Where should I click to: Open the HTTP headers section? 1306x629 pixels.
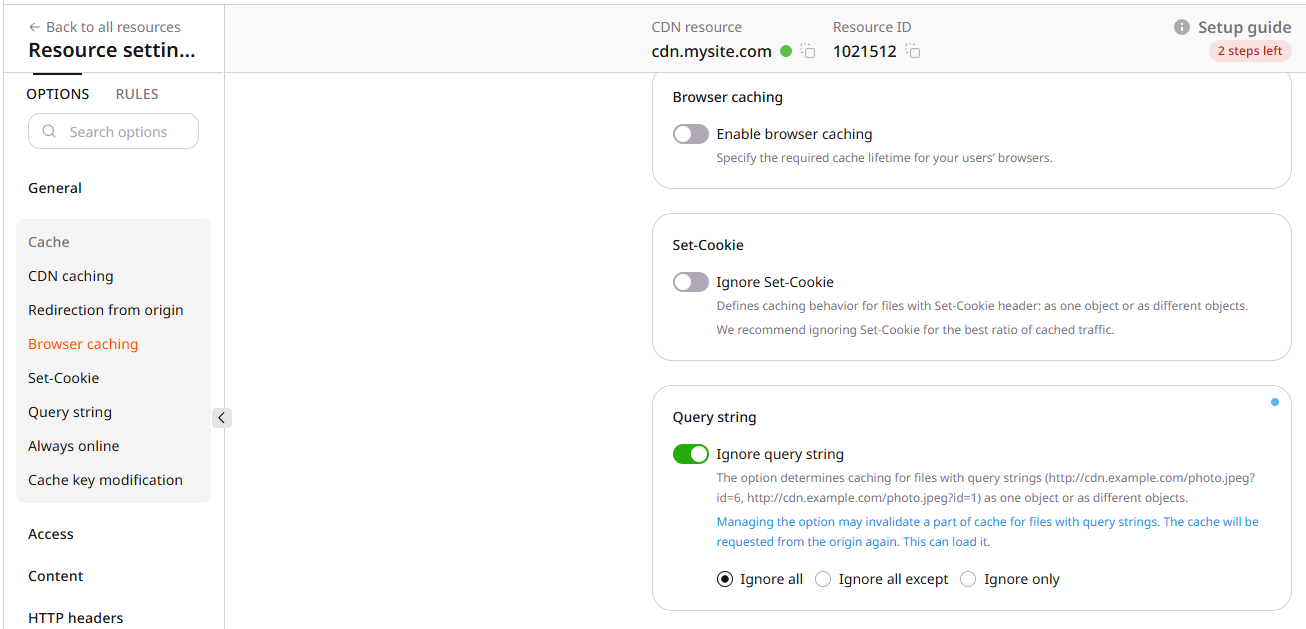(76, 618)
